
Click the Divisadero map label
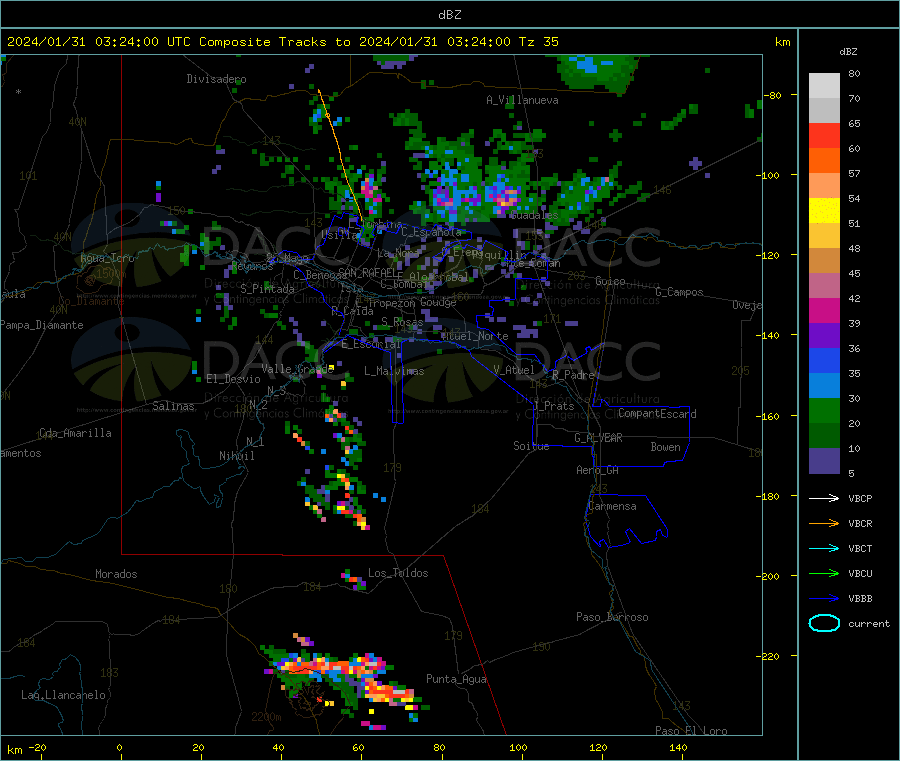click(216, 79)
